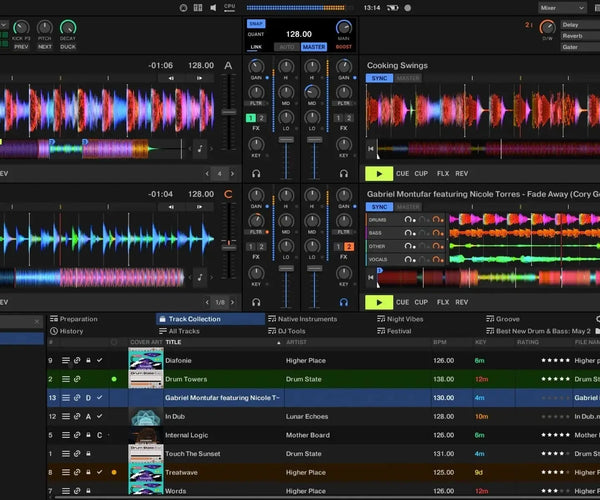This screenshot has height=500, width=600.
Task: Increase deck A loop size from 4
Action: click(x=232, y=174)
